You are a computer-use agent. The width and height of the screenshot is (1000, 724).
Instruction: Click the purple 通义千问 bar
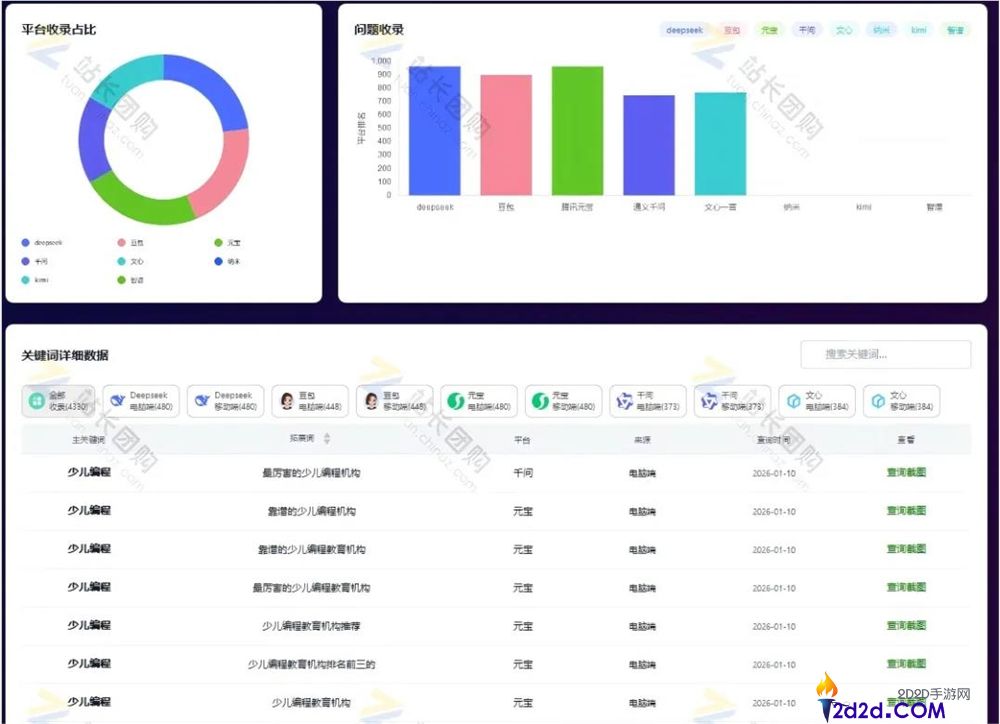(x=649, y=145)
